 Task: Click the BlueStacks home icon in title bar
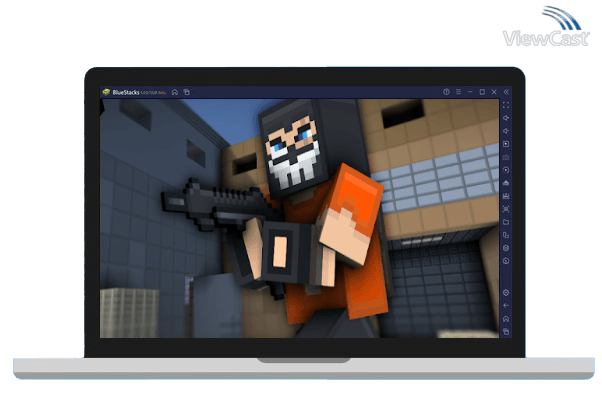pyautogui.click(x=175, y=92)
